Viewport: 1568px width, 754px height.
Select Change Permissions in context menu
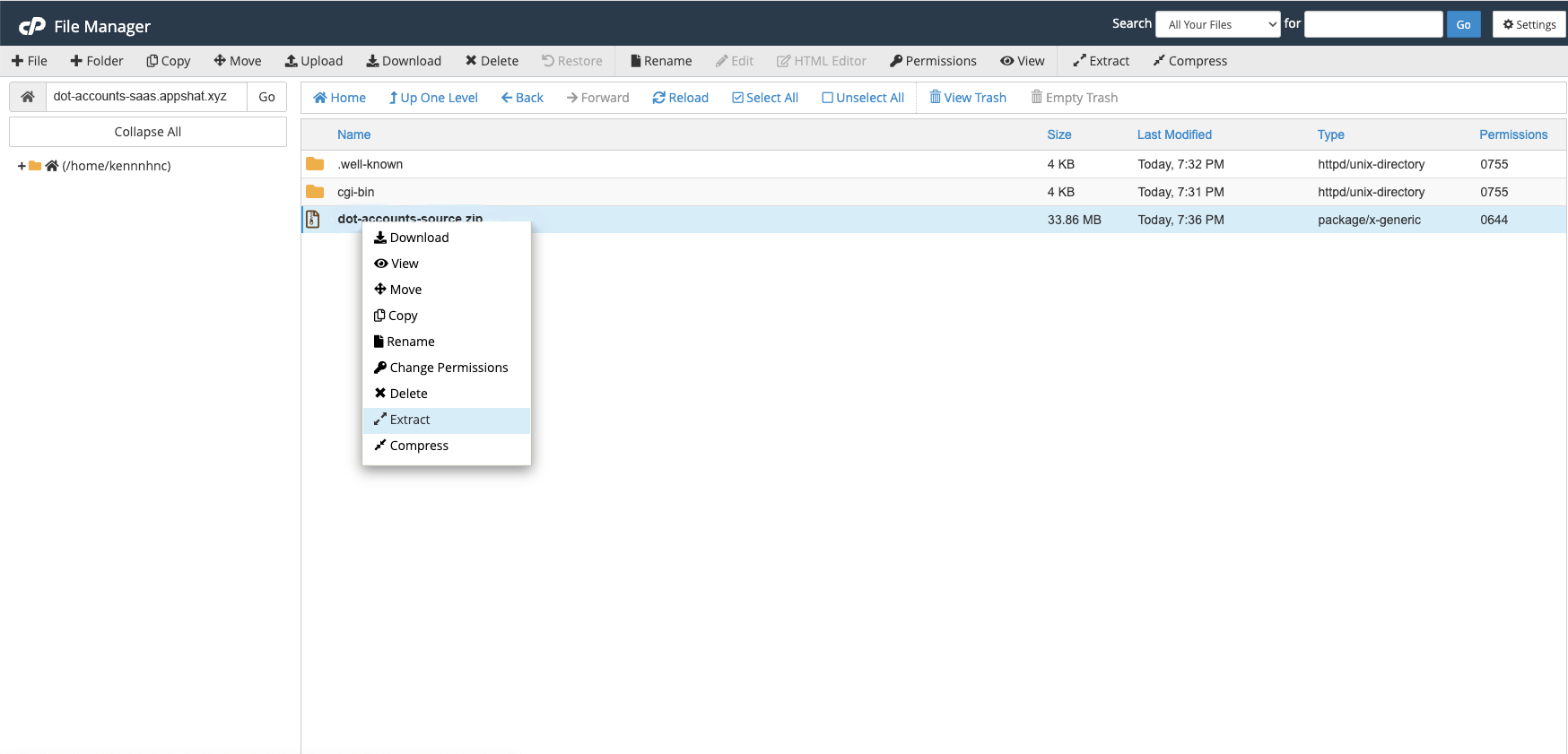pyautogui.click(x=449, y=368)
